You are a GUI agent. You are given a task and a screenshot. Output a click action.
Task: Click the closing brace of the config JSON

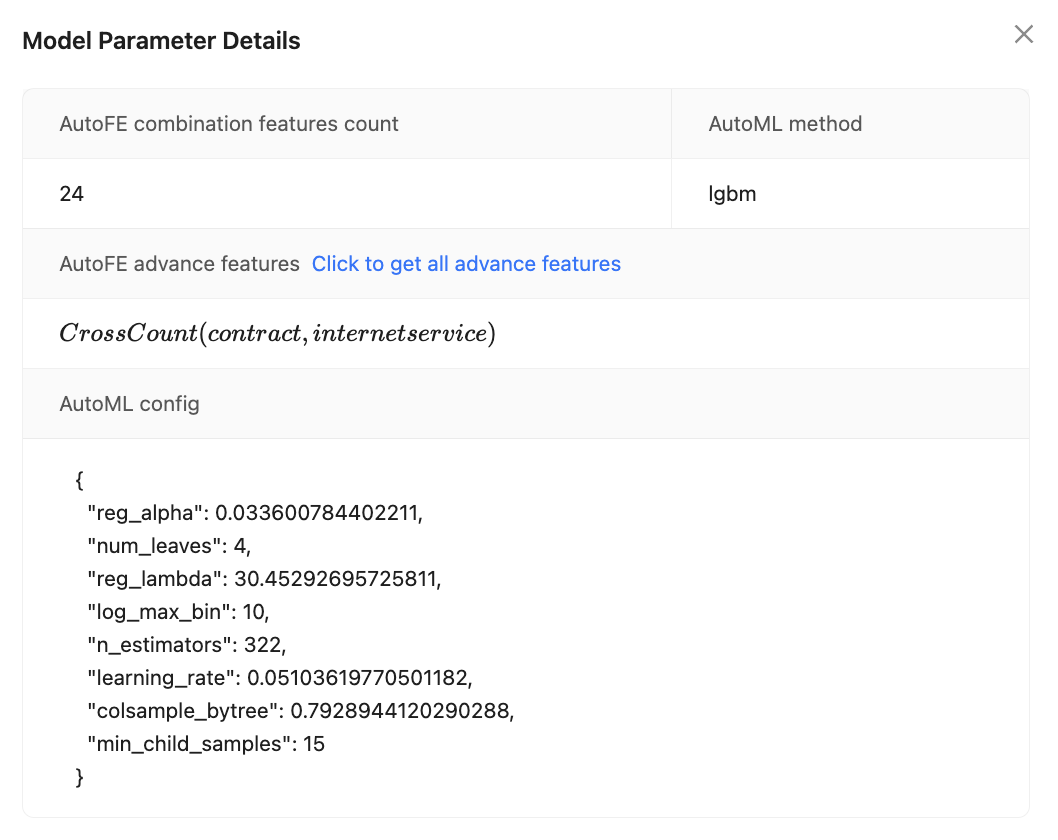(x=80, y=777)
